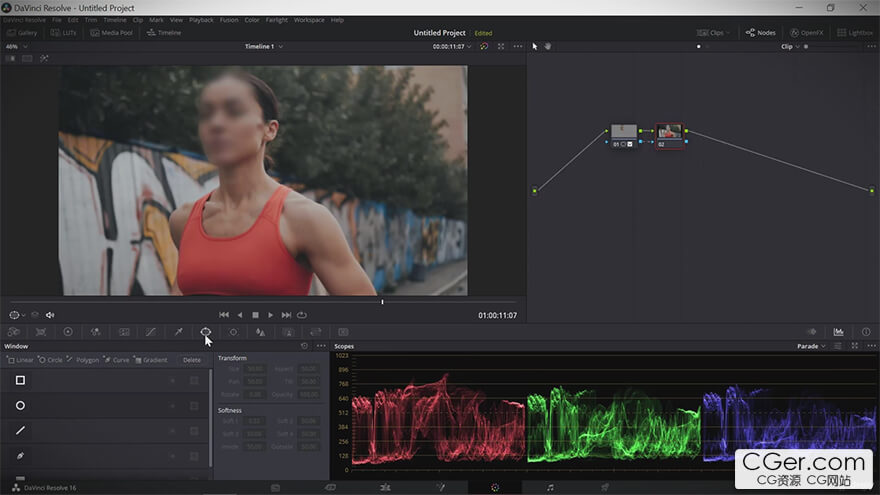Open the viewer zoom 40% dropdown

(x=16, y=47)
